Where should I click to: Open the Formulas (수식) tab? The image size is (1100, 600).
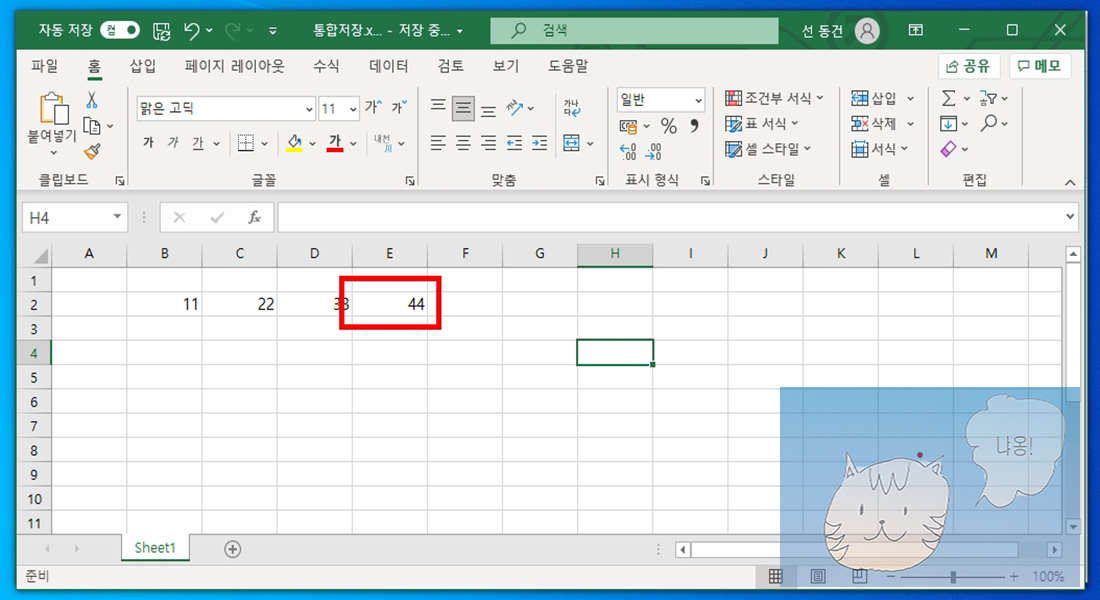326,66
